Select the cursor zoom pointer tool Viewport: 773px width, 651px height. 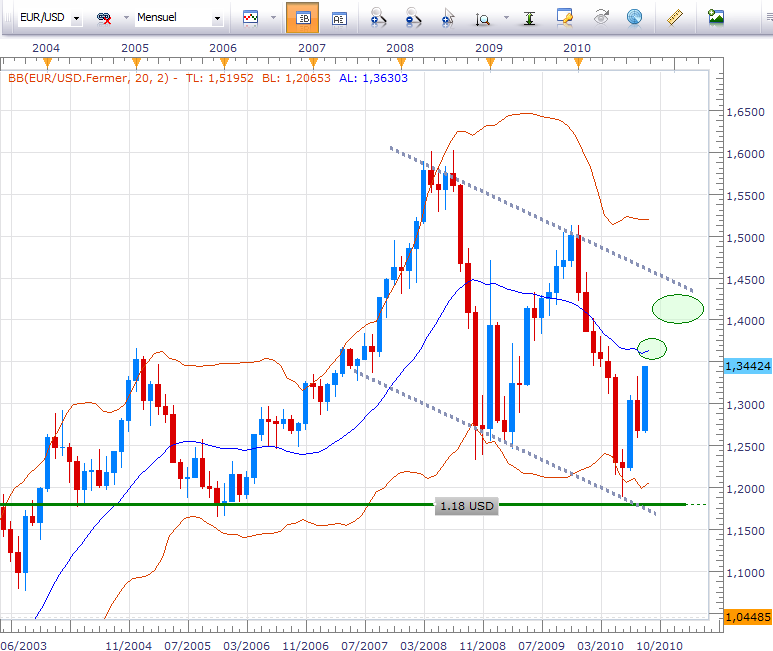point(448,18)
